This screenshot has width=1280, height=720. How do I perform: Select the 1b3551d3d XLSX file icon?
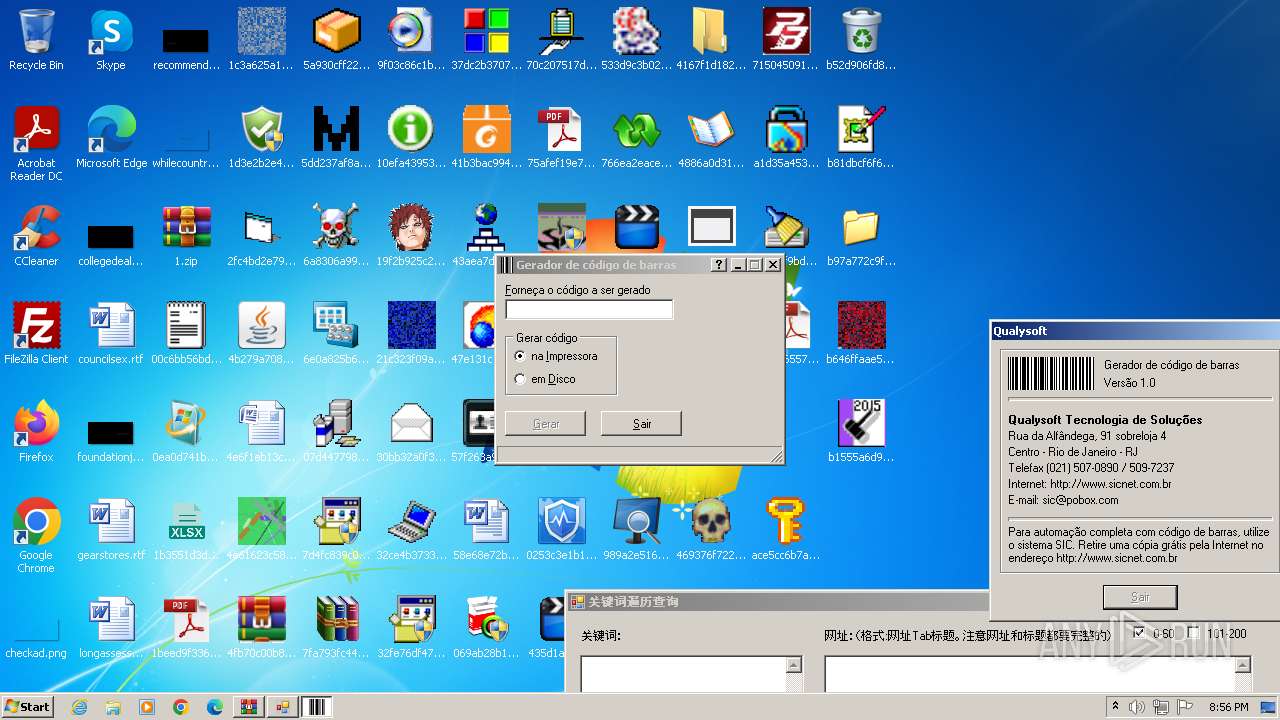click(186, 530)
